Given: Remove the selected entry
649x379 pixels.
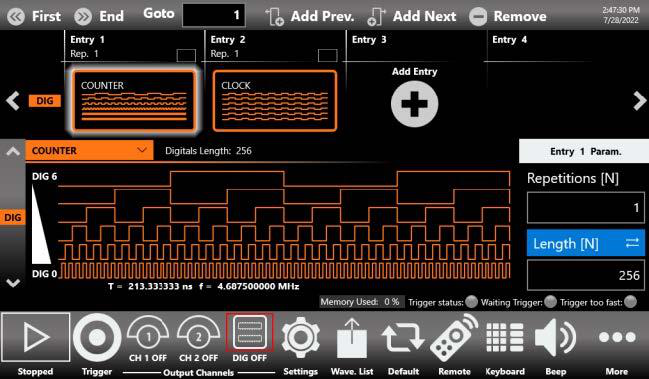Looking at the screenshot, I should 508,17.
